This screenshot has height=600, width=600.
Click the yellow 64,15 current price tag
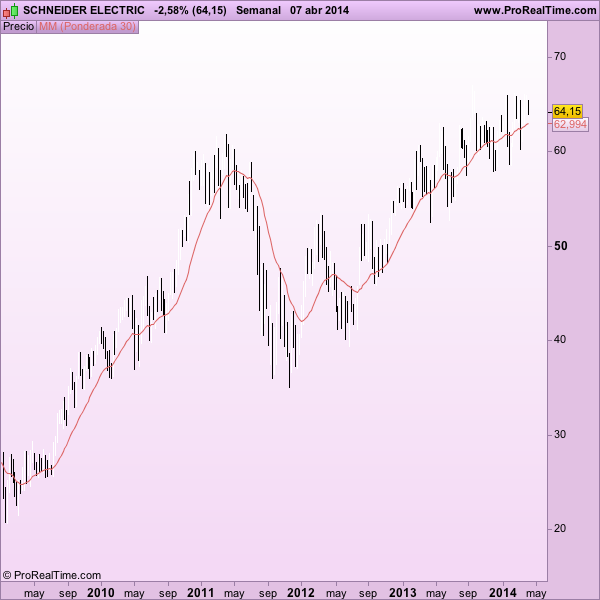567,111
